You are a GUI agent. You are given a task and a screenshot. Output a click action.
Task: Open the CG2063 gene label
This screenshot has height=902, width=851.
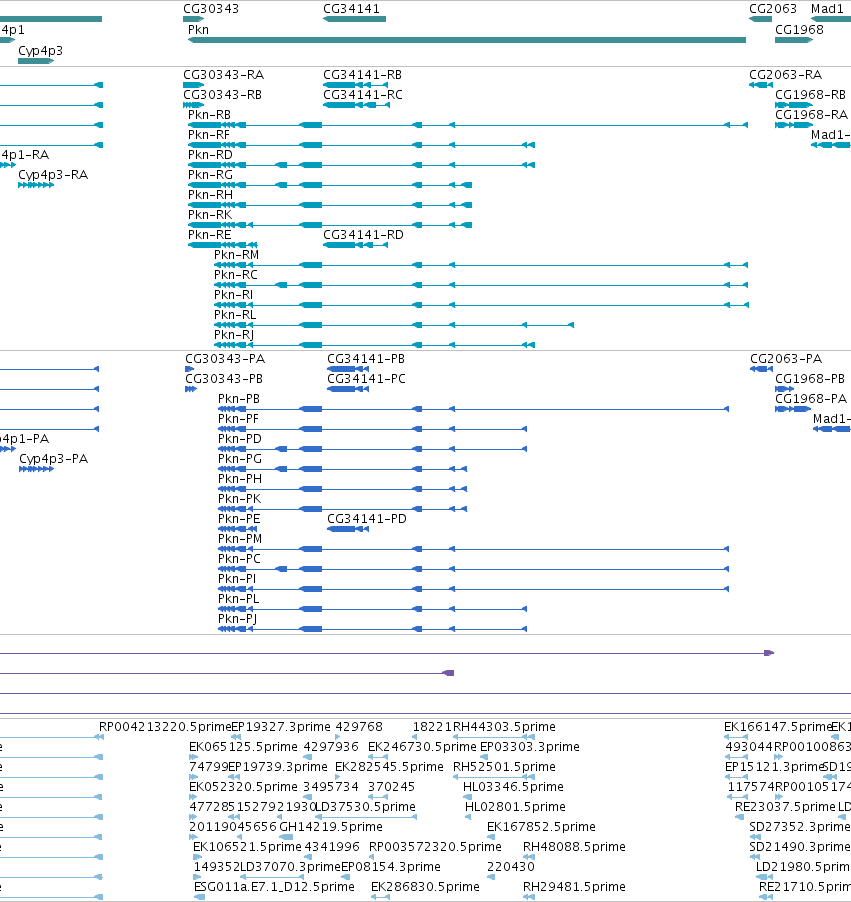[773, 9]
